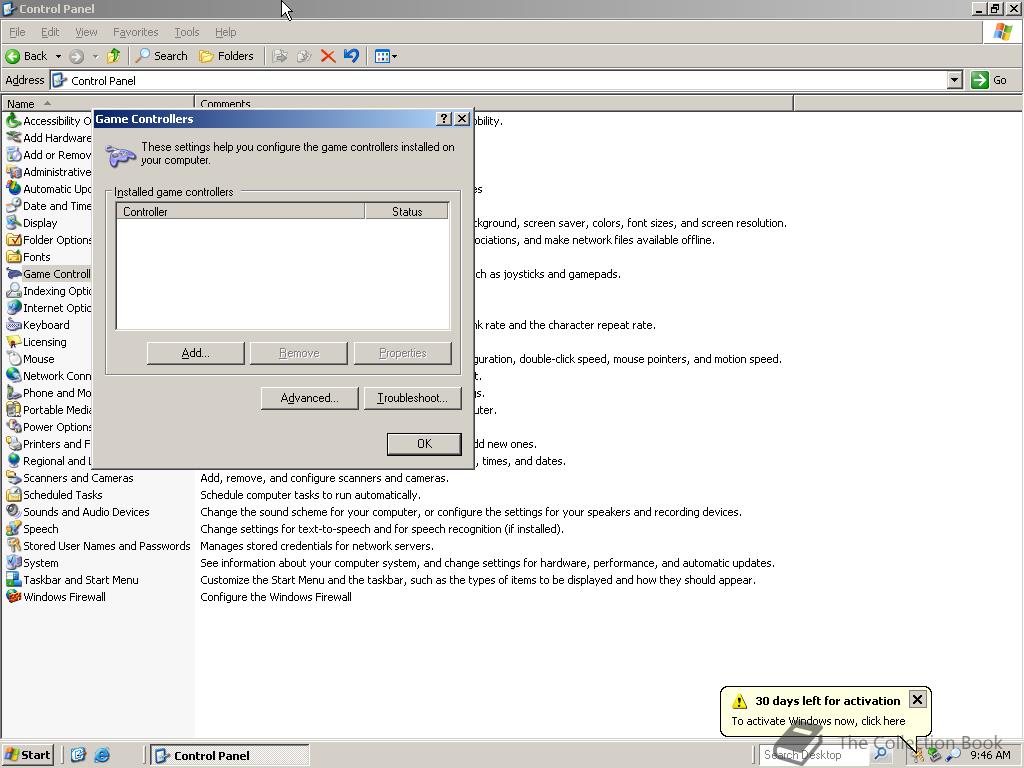This screenshot has height=768, width=1024.
Task: Click the dialog's question mark help button
Action: point(444,119)
